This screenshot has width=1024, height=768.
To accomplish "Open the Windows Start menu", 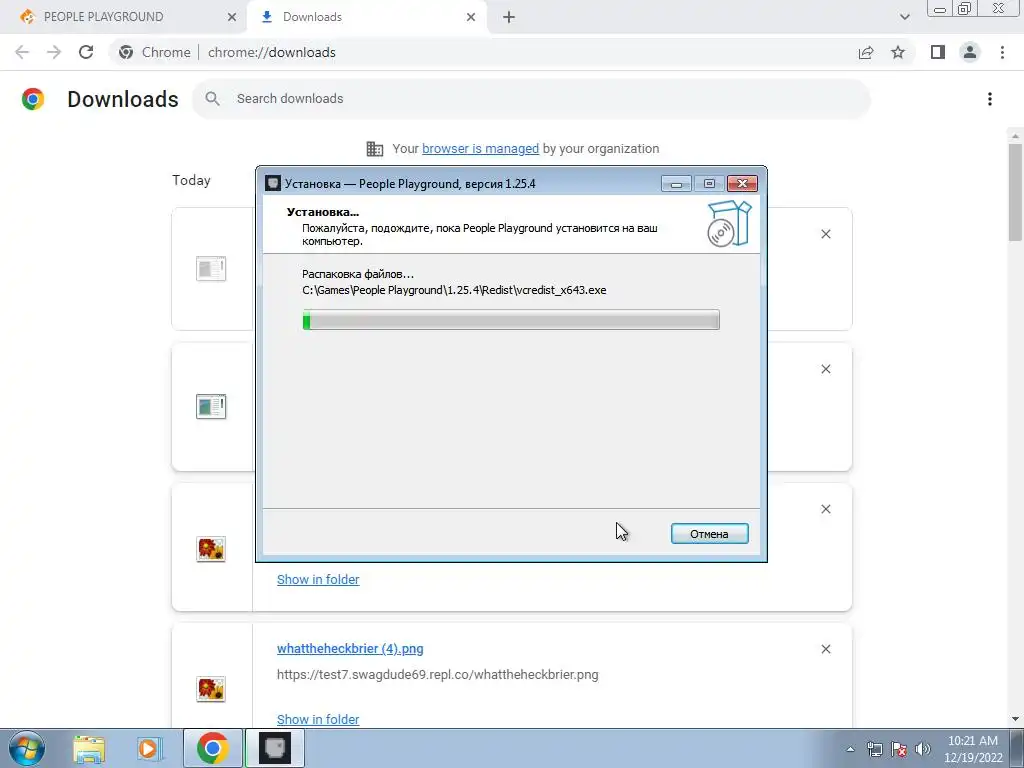I will [x=27, y=748].
